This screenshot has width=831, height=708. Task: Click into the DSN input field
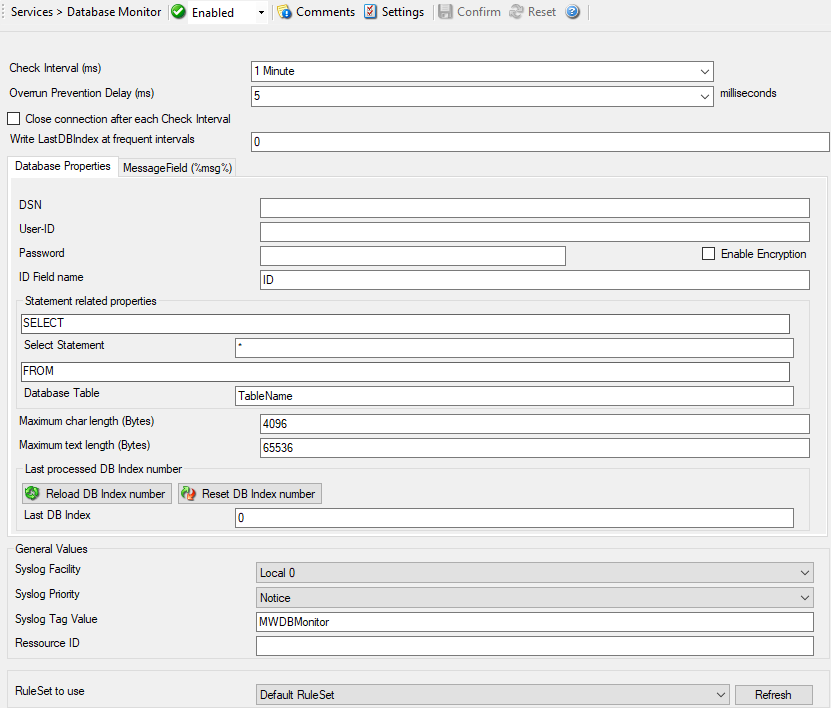[534, 208]
